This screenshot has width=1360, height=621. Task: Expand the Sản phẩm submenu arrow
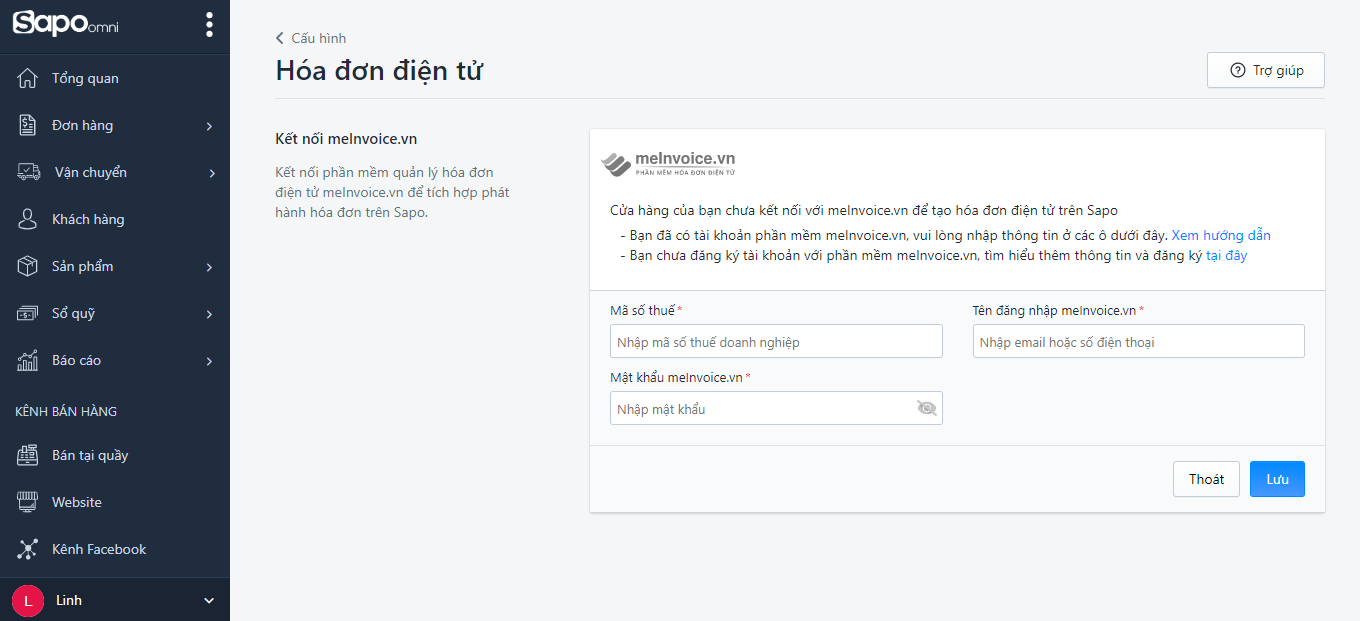pyautogui.click(x=210, y=267)
